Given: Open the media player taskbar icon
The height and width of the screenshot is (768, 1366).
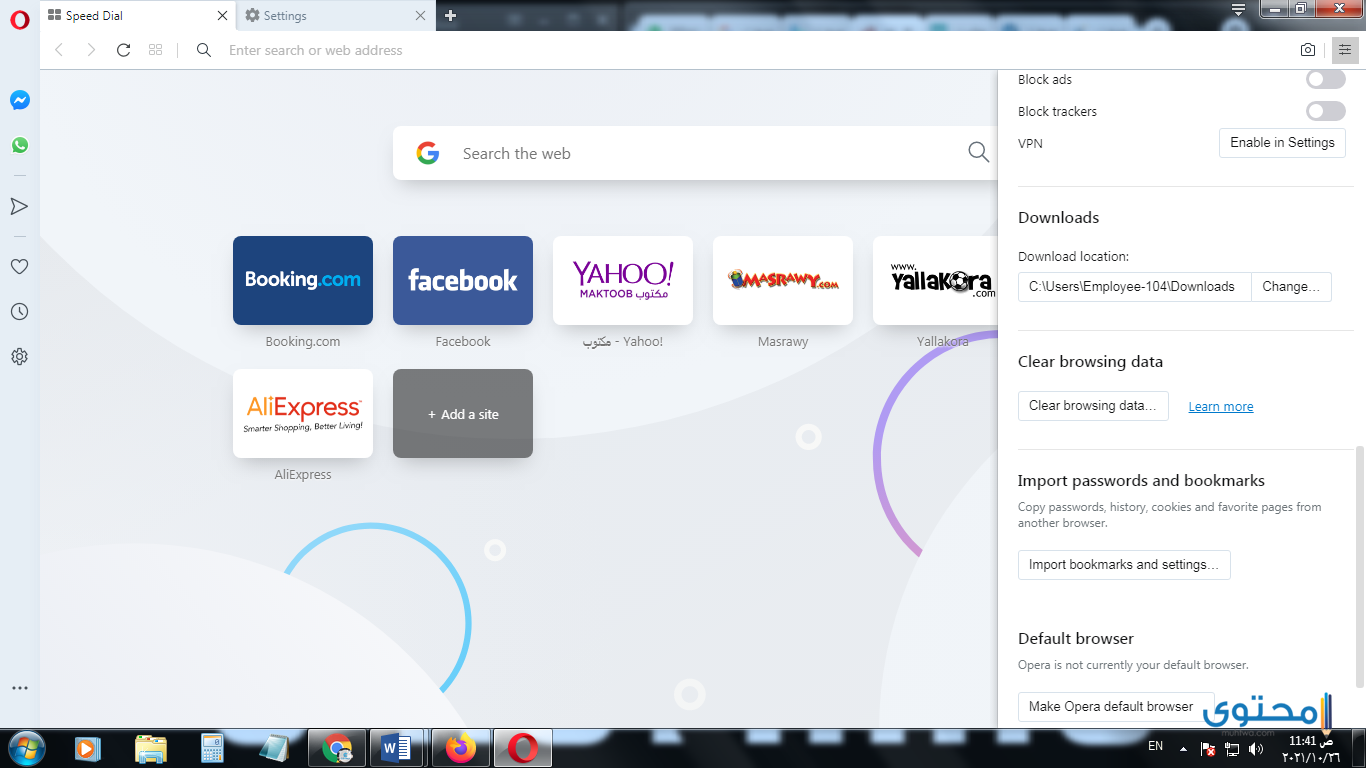Looking at the screenshot, I should [x=88, y=748].
